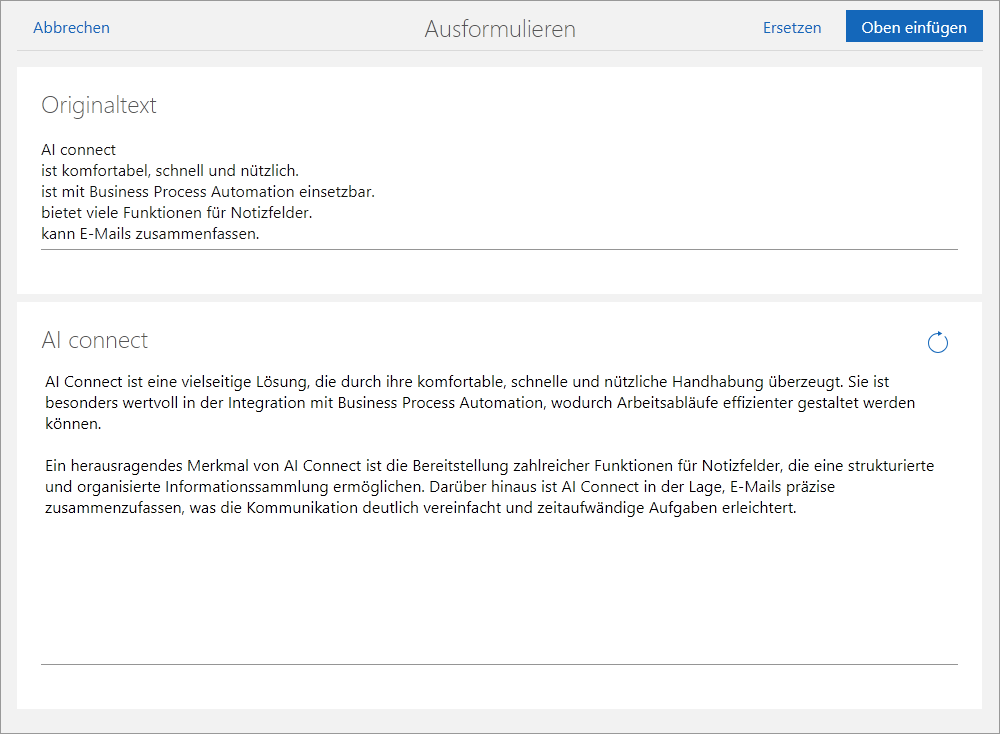The width and height of the screenshot is (1000, 734).
Task: Click Abbrechen to cancel the dialog
Action: pos(71,28)
